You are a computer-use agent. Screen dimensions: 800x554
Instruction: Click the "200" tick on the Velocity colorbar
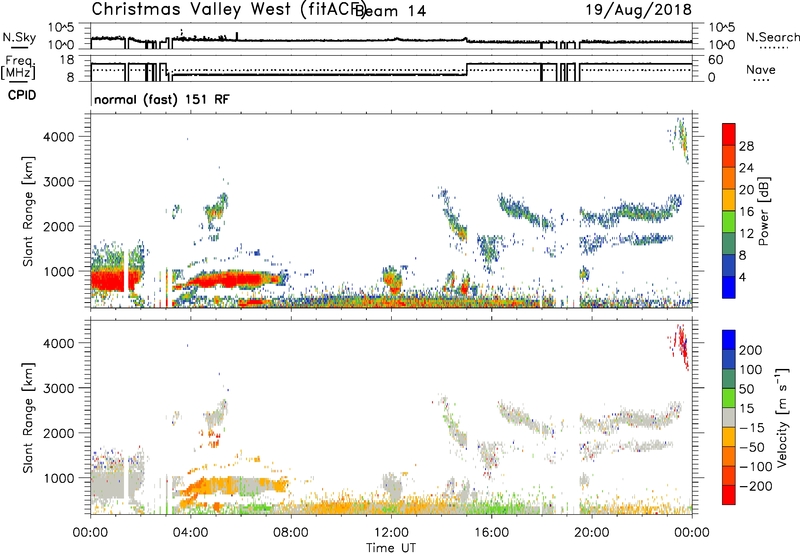click(751, 350)
